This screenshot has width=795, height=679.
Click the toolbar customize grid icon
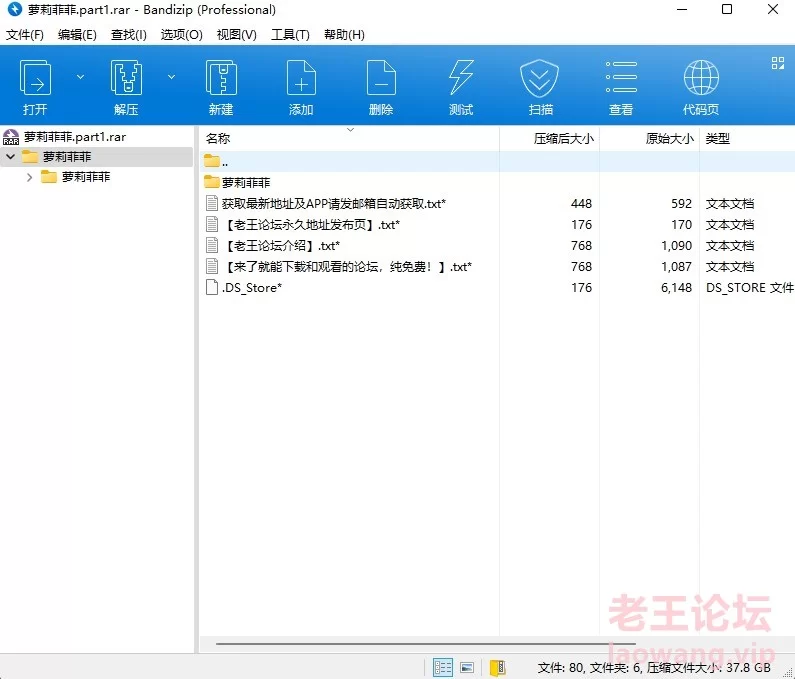[778, 63]
